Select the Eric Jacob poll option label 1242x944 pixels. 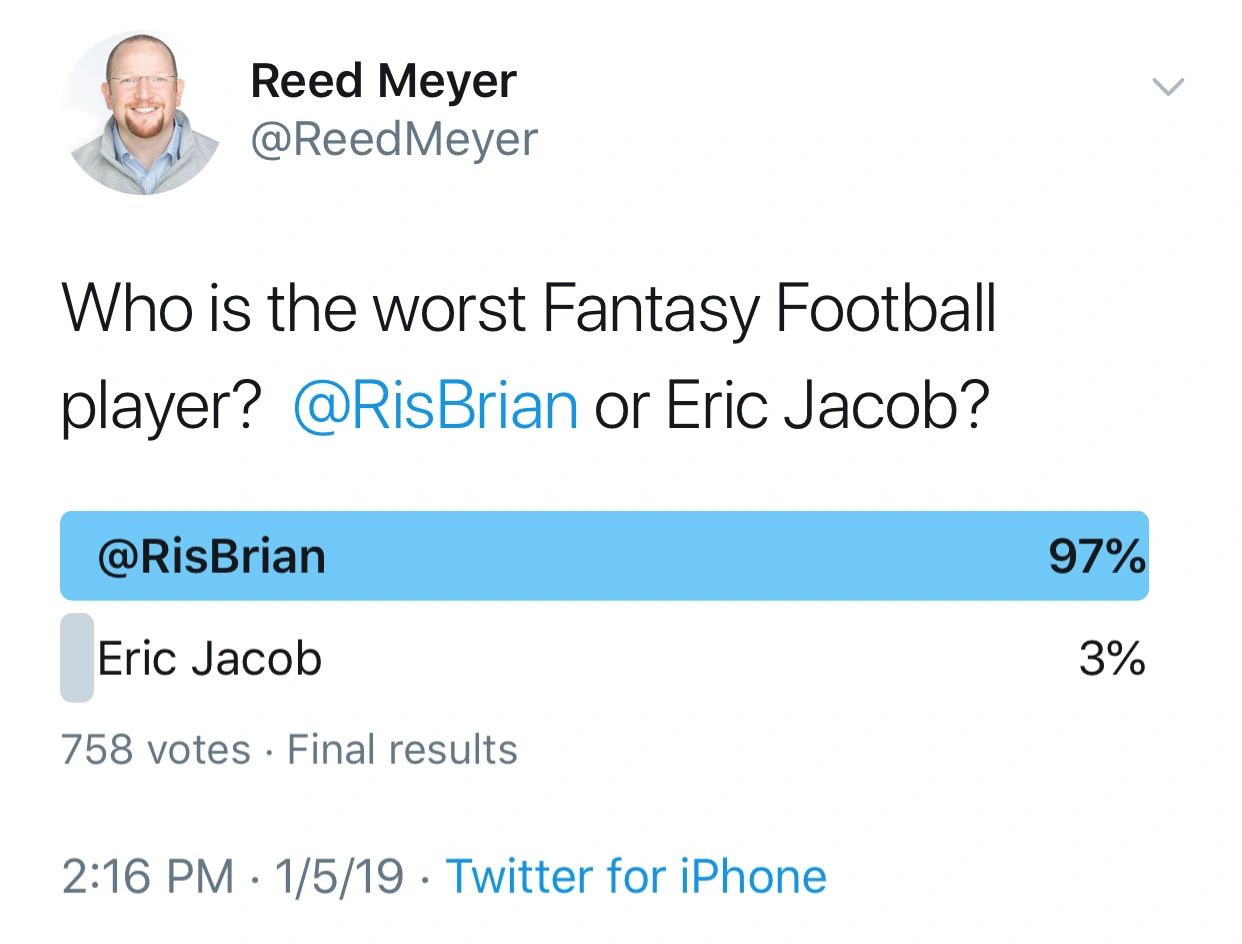tap(210, 659)
